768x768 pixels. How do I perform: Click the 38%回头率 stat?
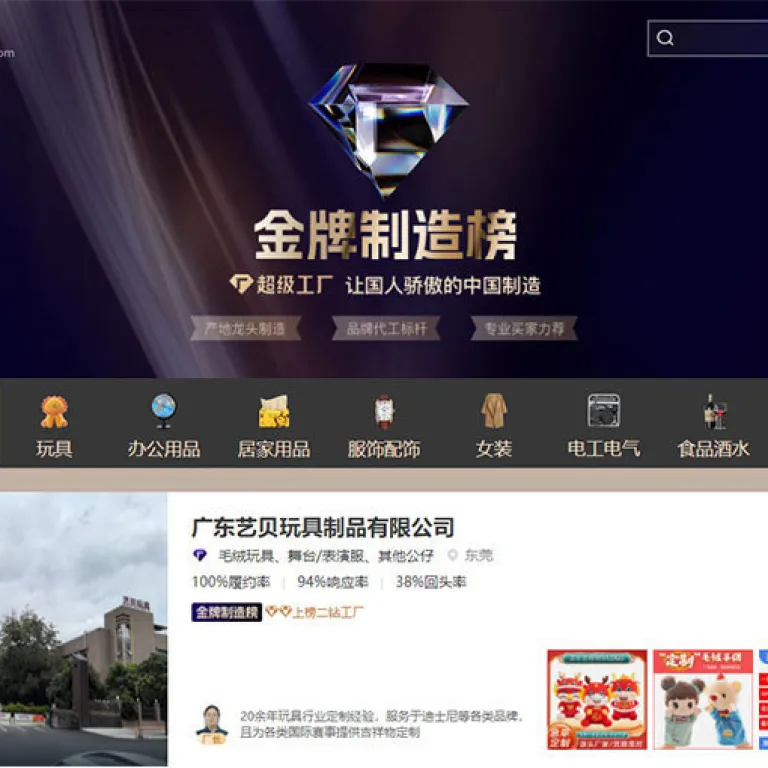point(431,581)
